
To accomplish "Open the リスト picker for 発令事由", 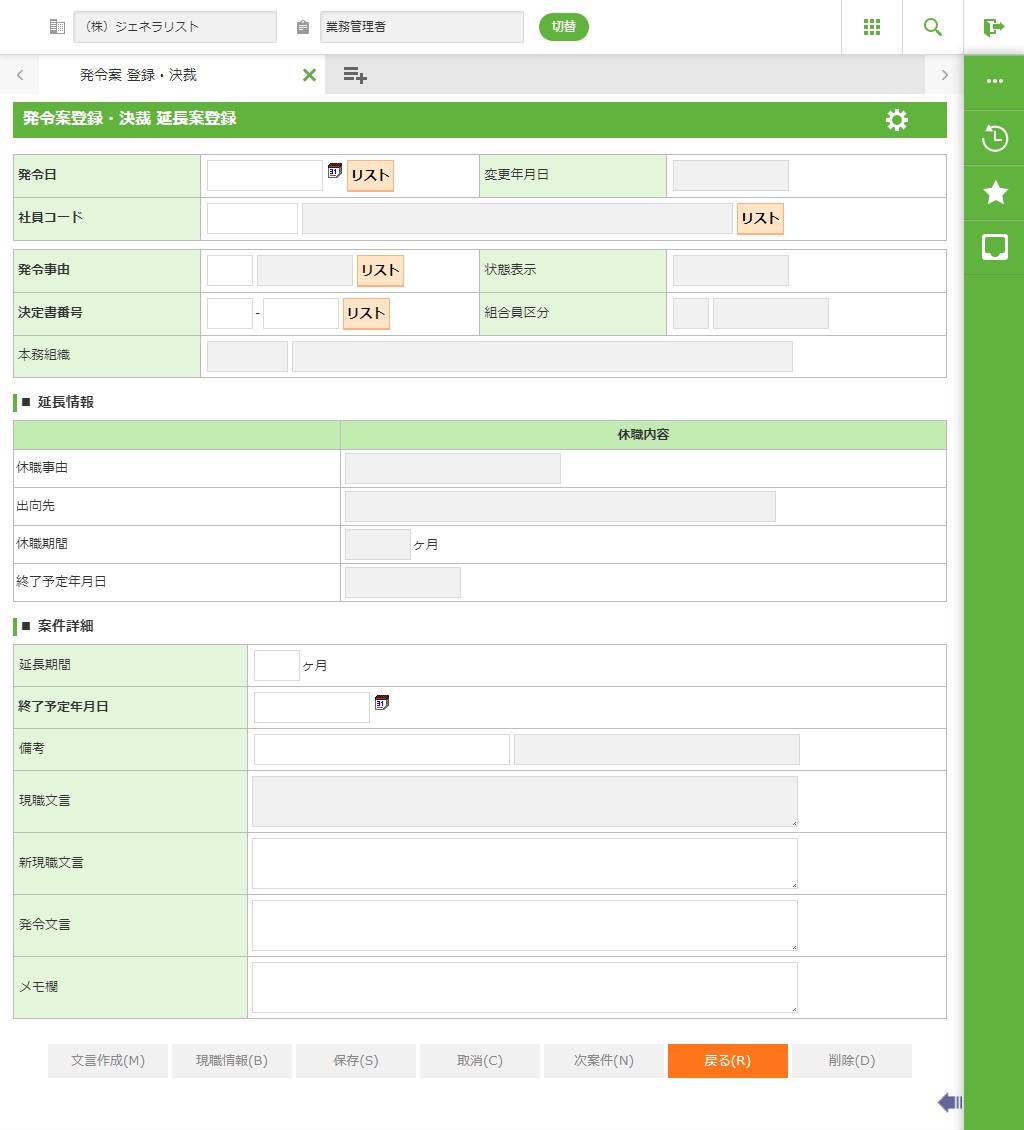I will coord(380,270).
